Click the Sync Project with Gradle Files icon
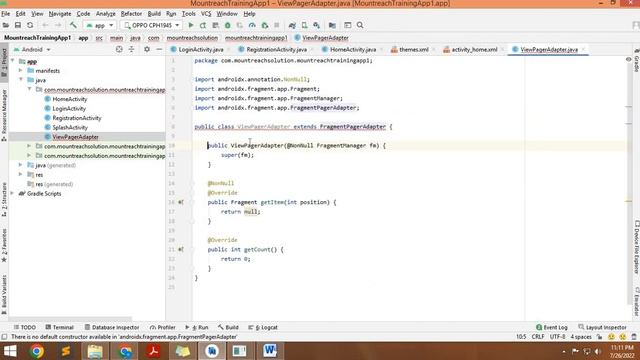 tap(292, 25)
